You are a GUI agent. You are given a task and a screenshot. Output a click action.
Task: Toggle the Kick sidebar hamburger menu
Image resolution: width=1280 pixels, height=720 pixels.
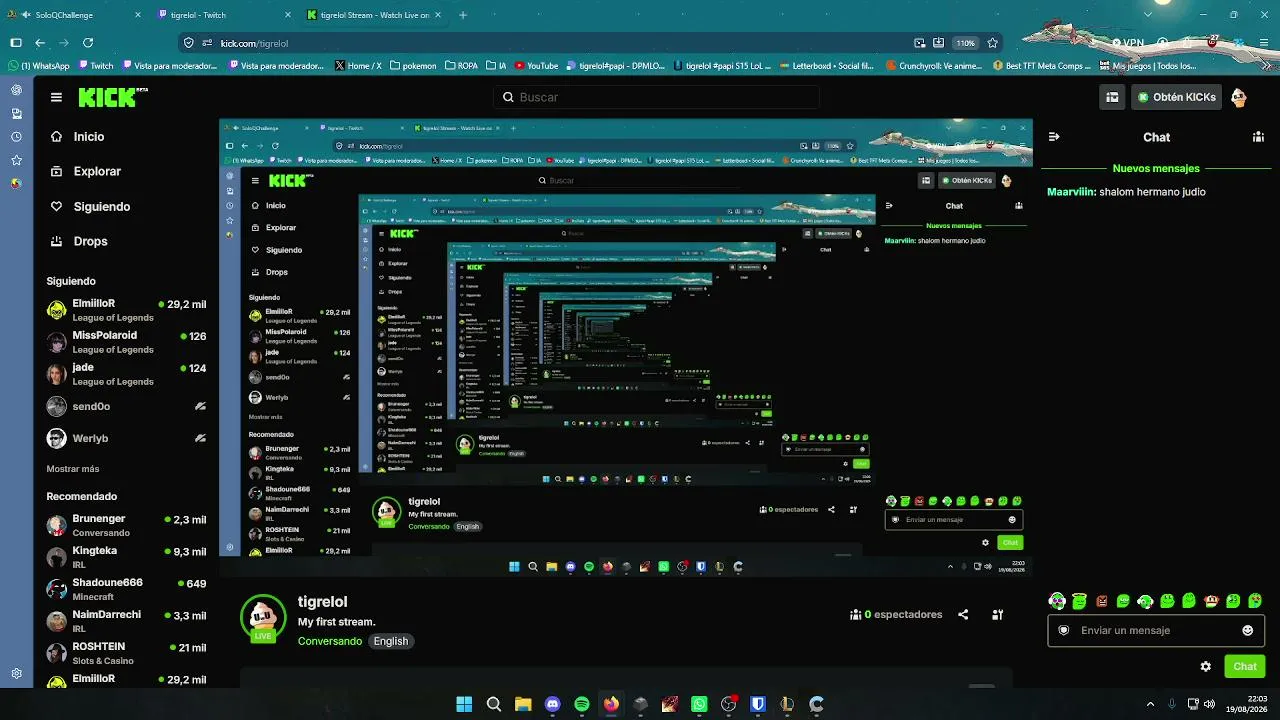pos(56,97)
